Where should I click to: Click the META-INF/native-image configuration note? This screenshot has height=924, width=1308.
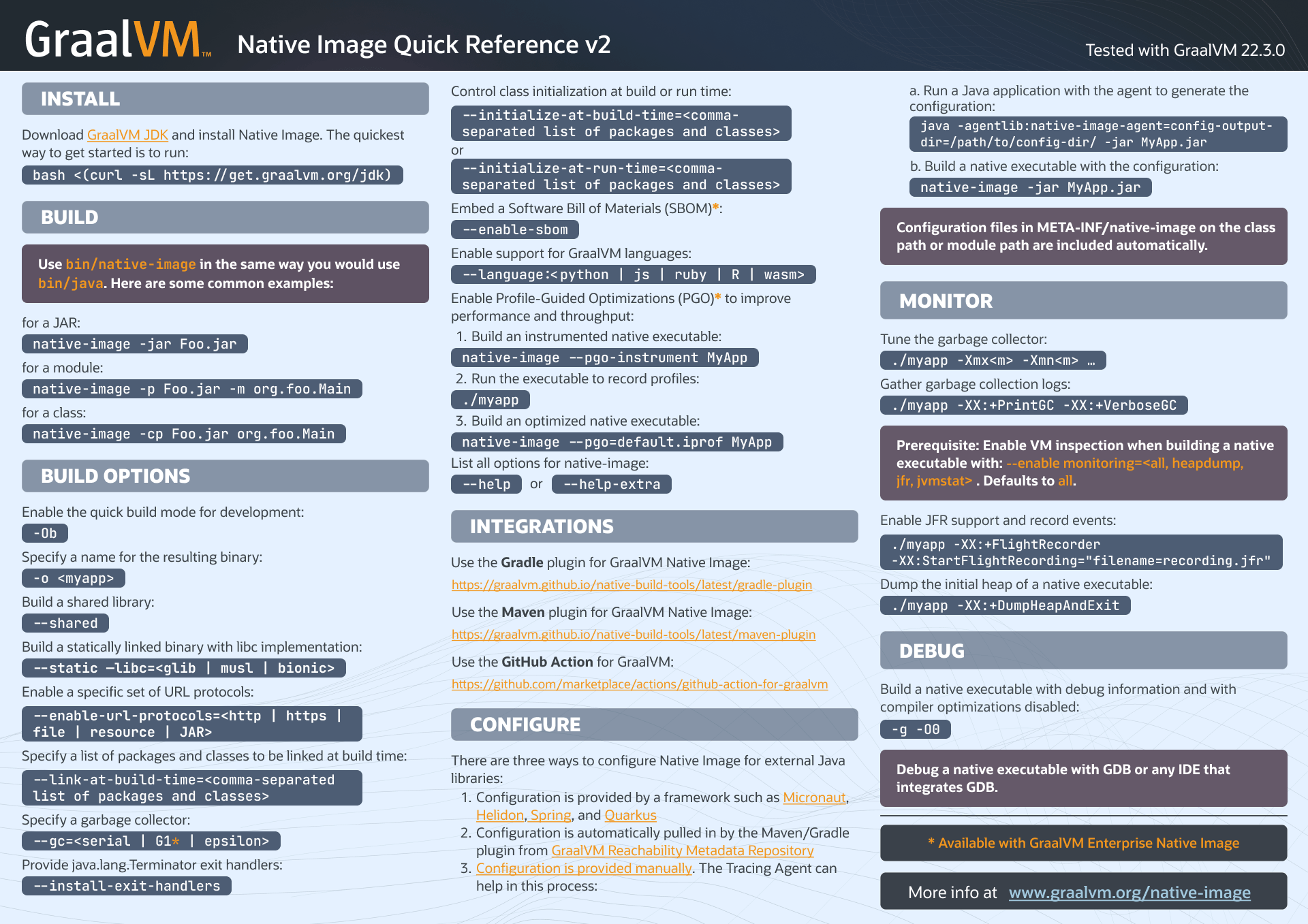click(1084, 236)
